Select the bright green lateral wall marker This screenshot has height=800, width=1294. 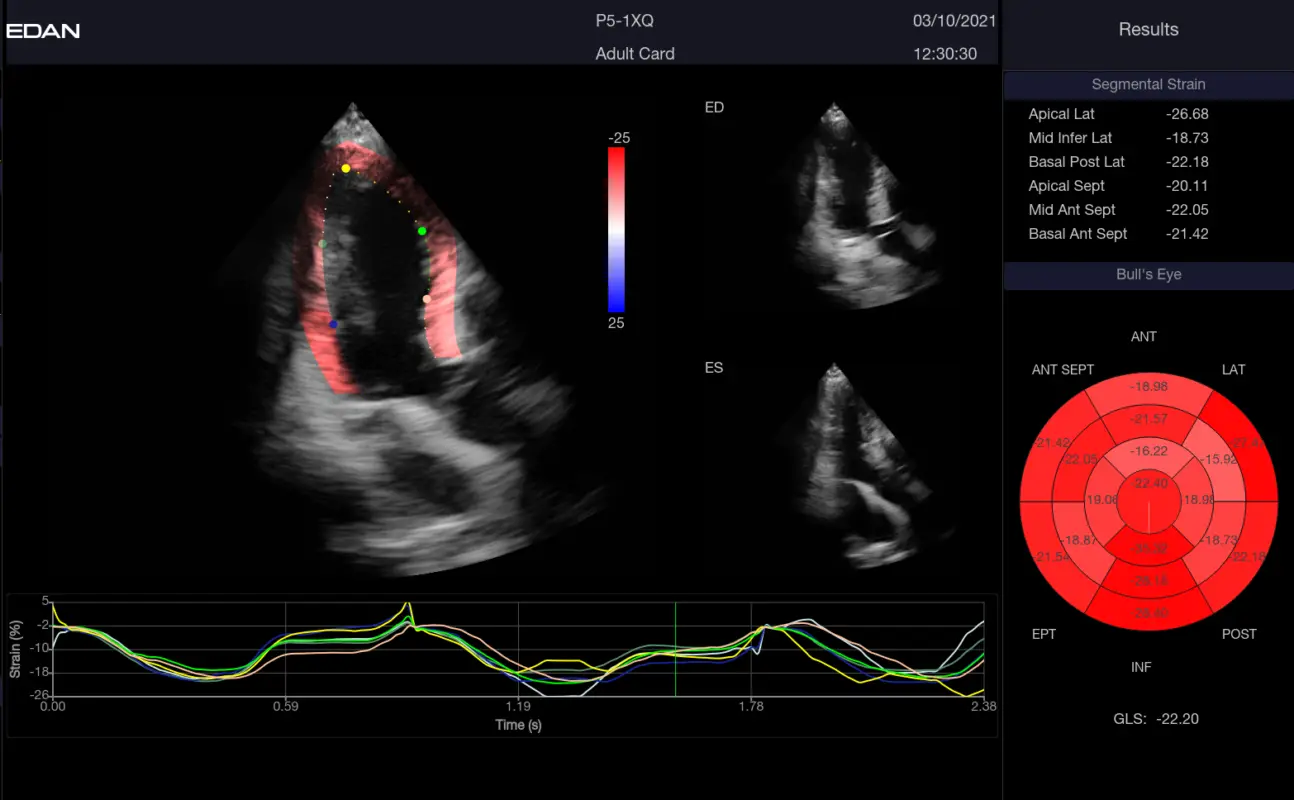pyautogui.click(x=422, y=231)
